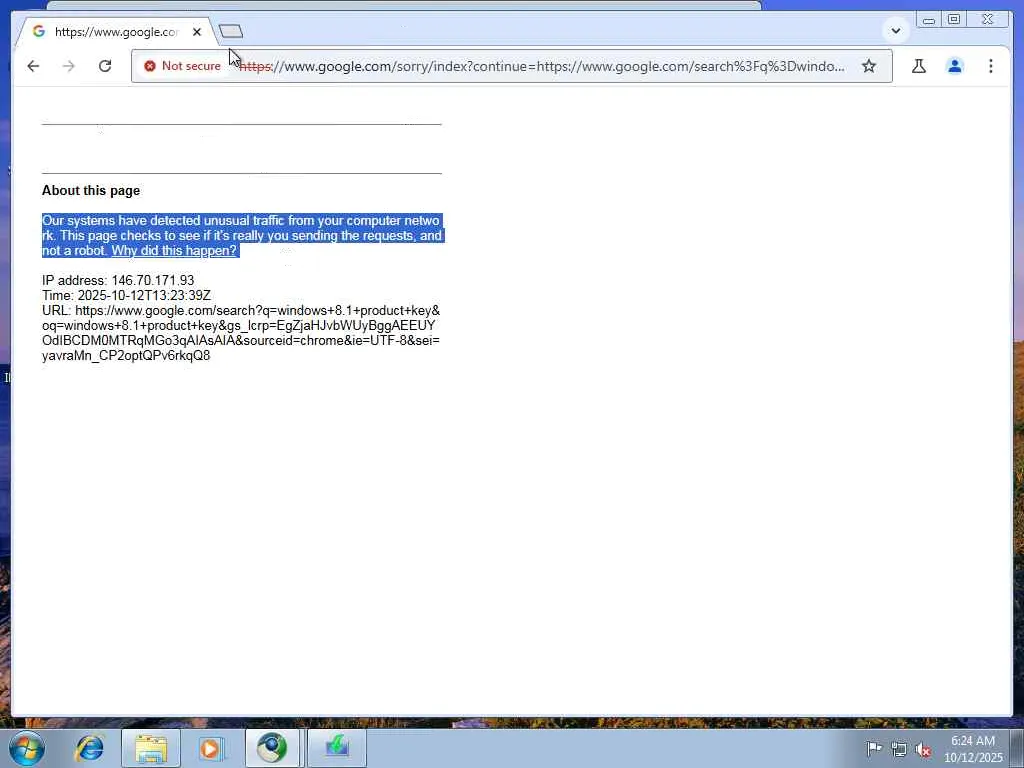
Task: Click the URL text with product+key query
Action: (x=241, y=333)
